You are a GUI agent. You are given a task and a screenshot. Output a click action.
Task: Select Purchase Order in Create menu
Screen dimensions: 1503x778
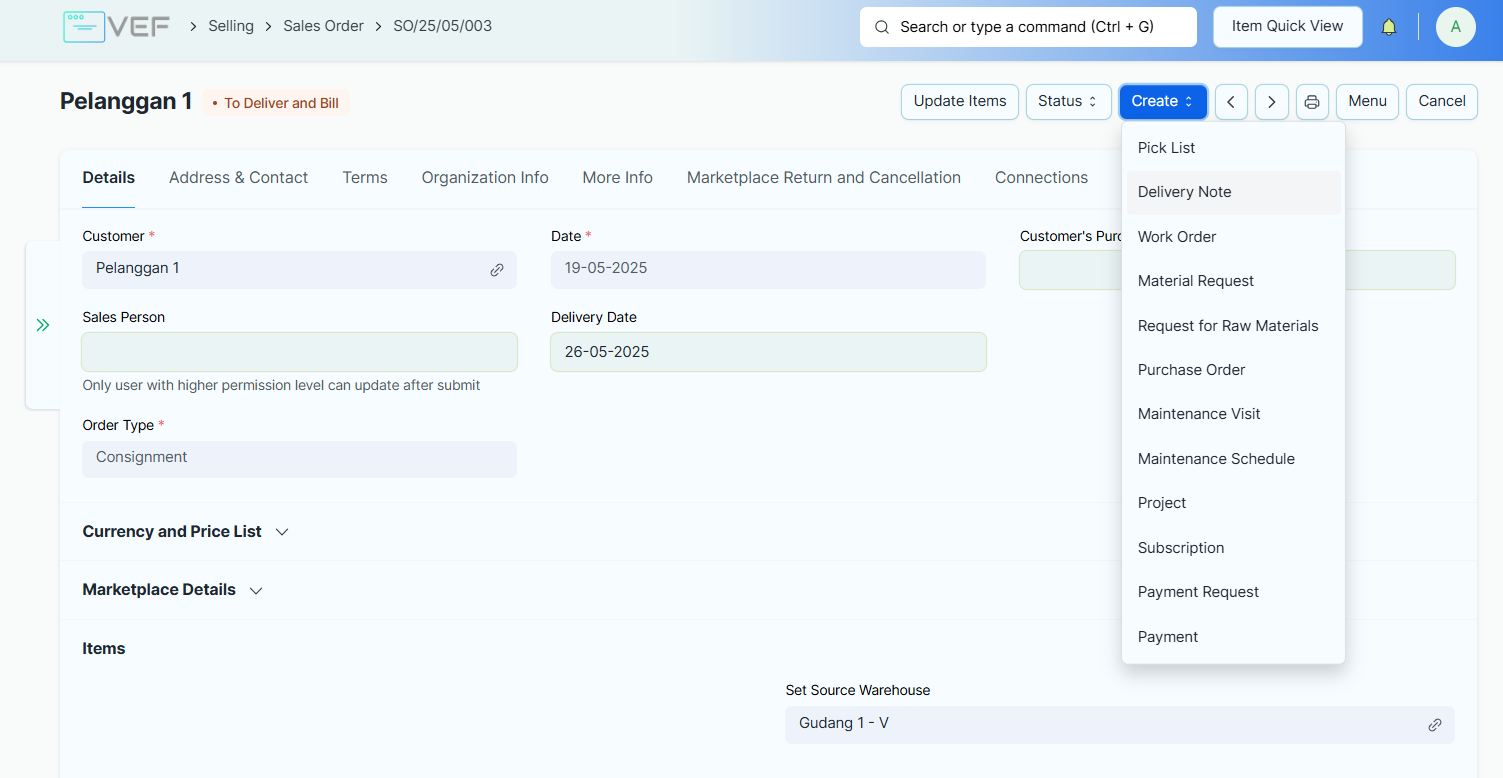click(x=1233, y=370)
